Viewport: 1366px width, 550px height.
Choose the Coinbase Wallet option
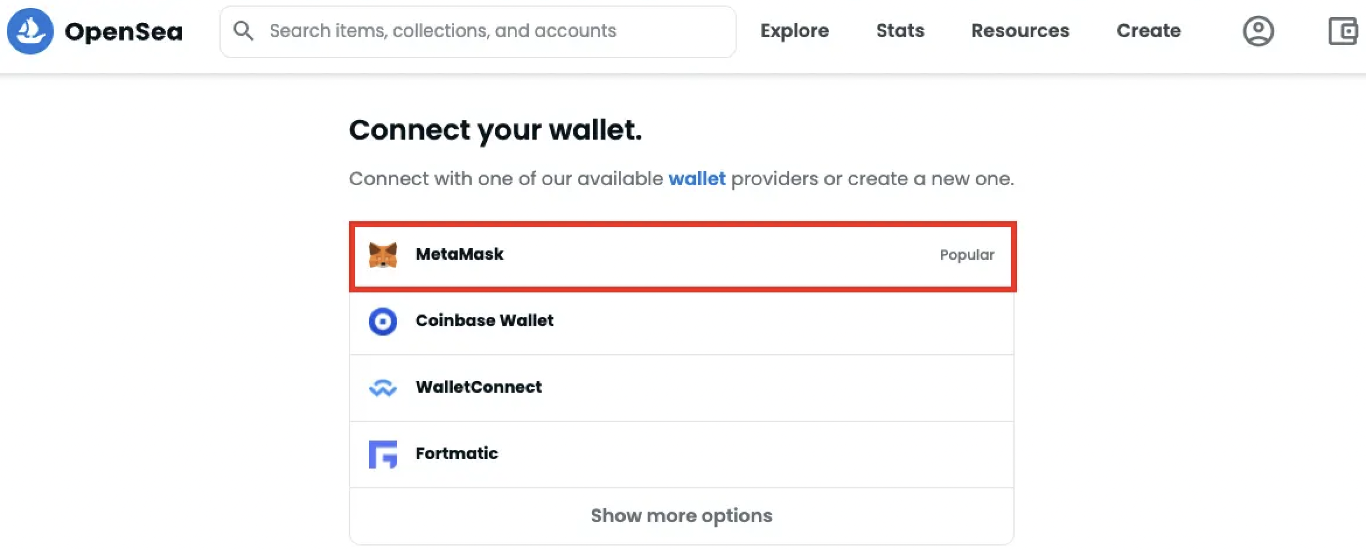click(x=682, y=321)
